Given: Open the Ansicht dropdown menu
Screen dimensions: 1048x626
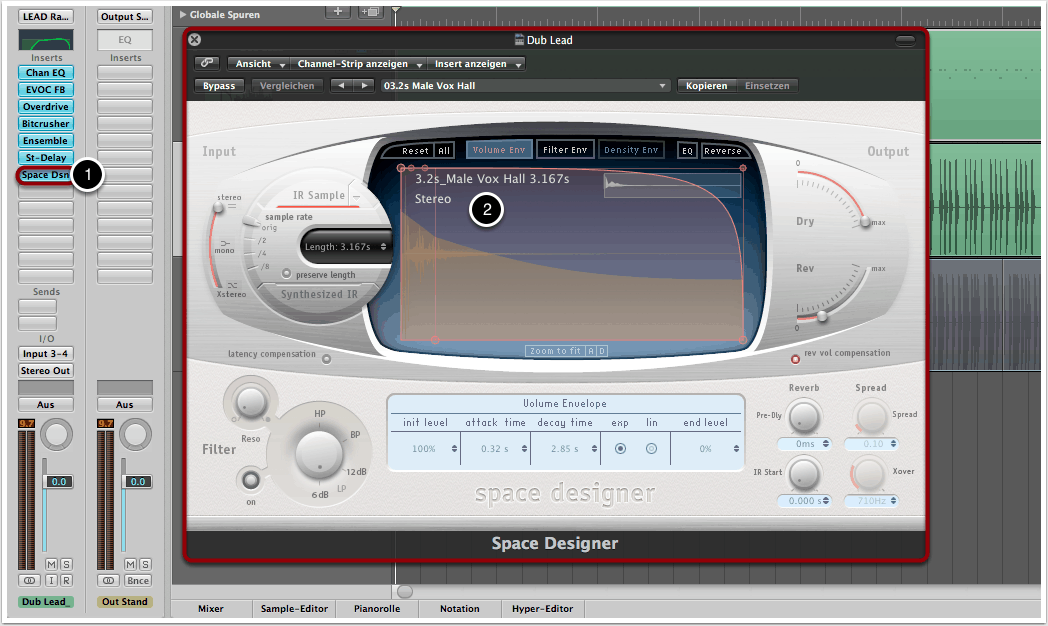Looking at the screenshot, I should (x=258, y=64).
